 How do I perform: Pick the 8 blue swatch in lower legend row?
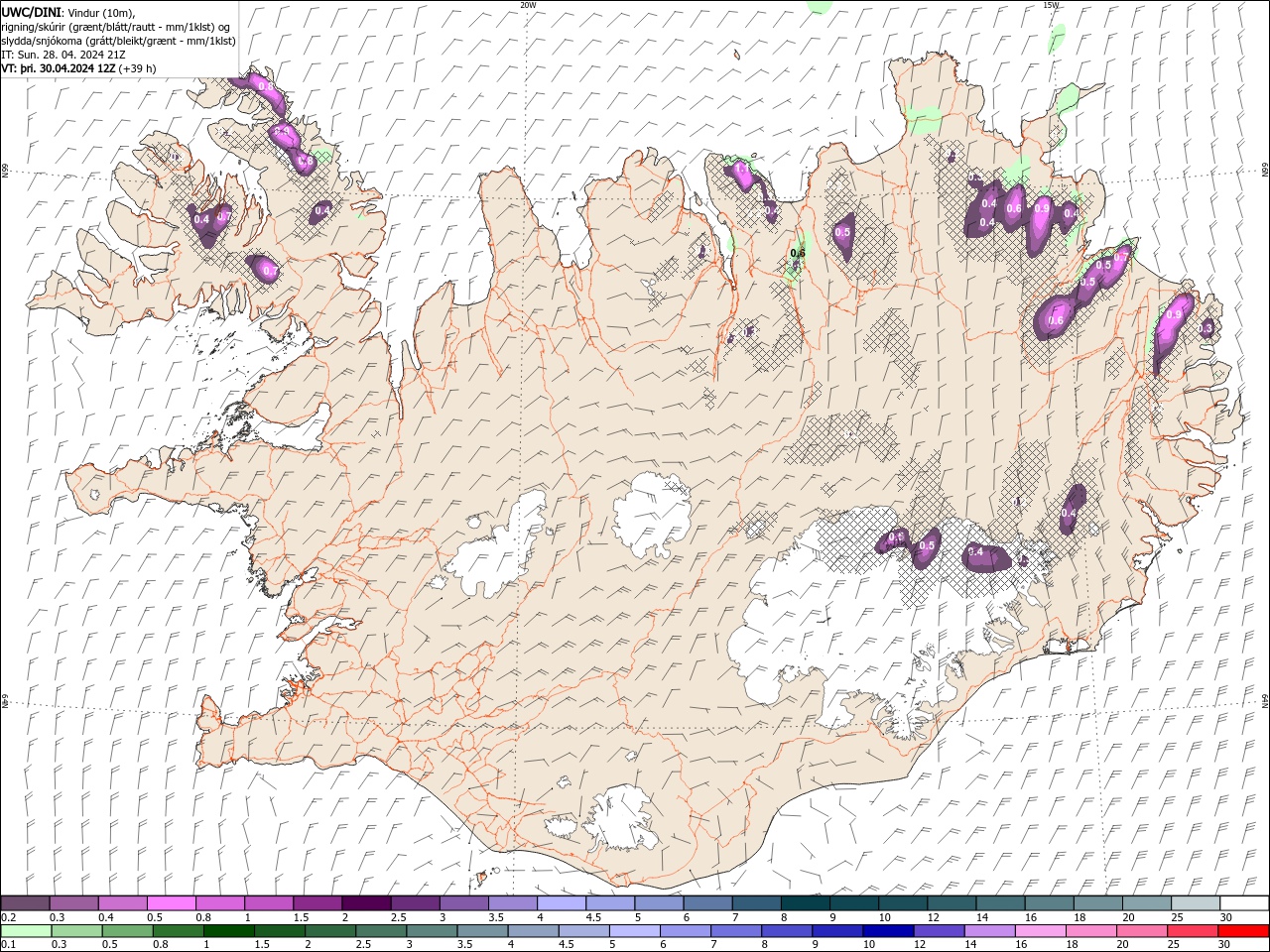pyautogui.click(x=786, y=931)
